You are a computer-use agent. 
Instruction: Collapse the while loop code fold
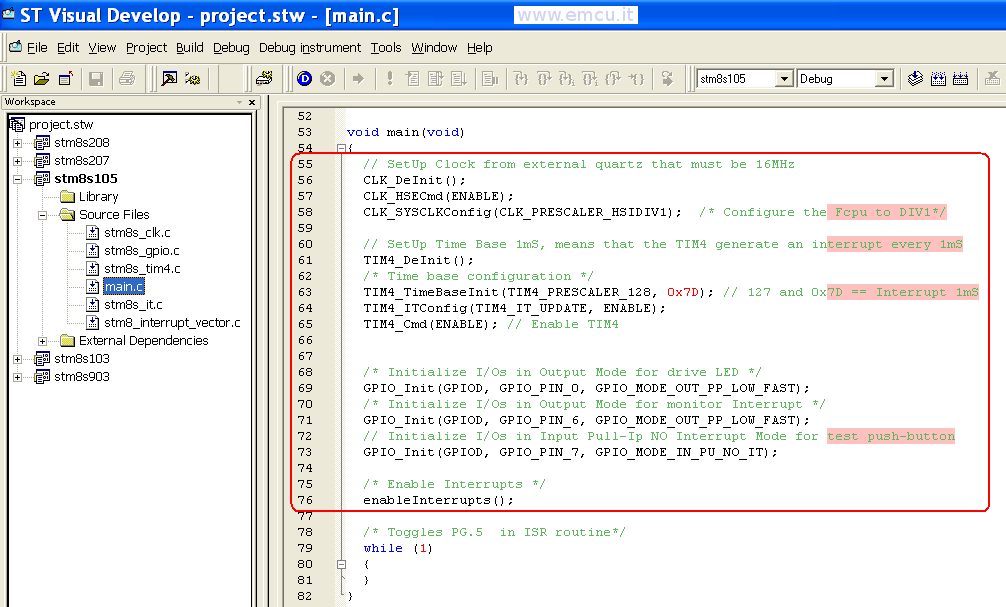(341, 565)
